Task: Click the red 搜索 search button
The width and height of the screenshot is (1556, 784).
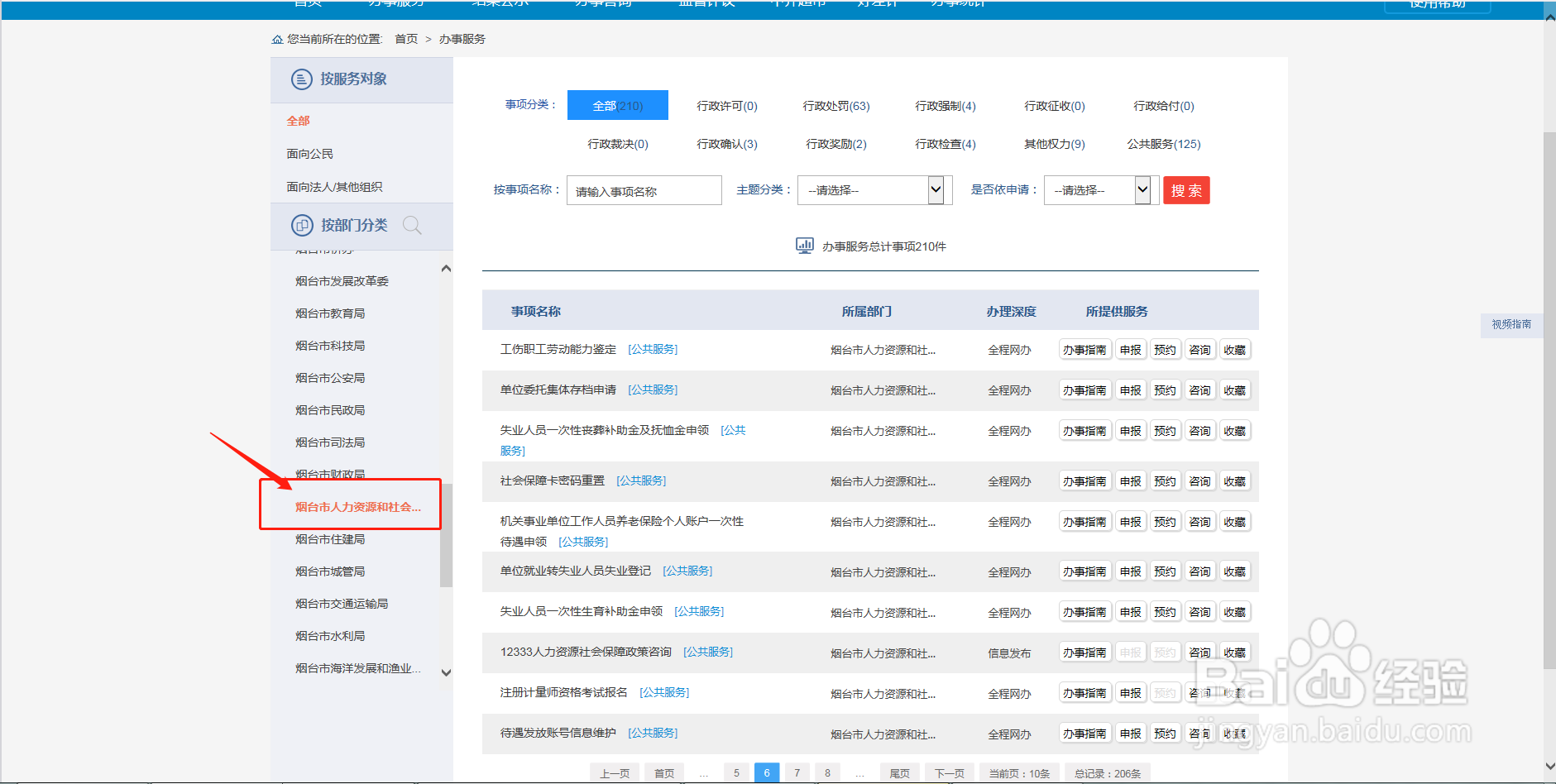Action: [x=1185, y=189]
